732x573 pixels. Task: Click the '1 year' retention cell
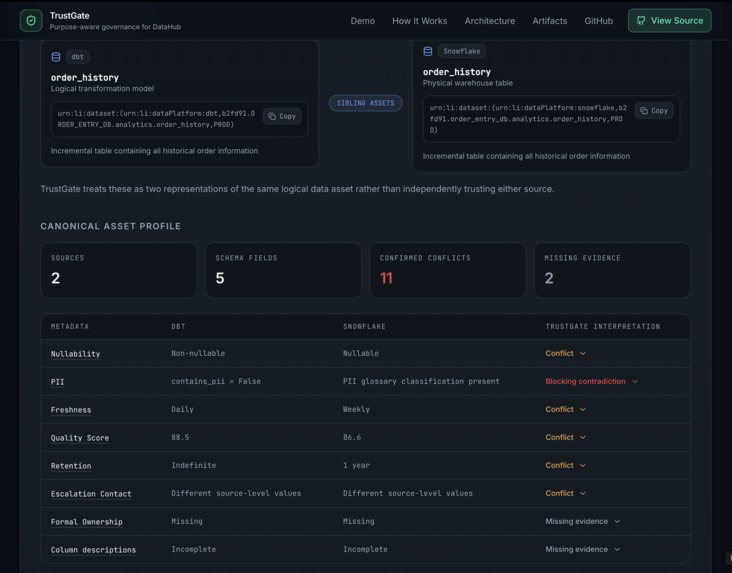point(356,466)
